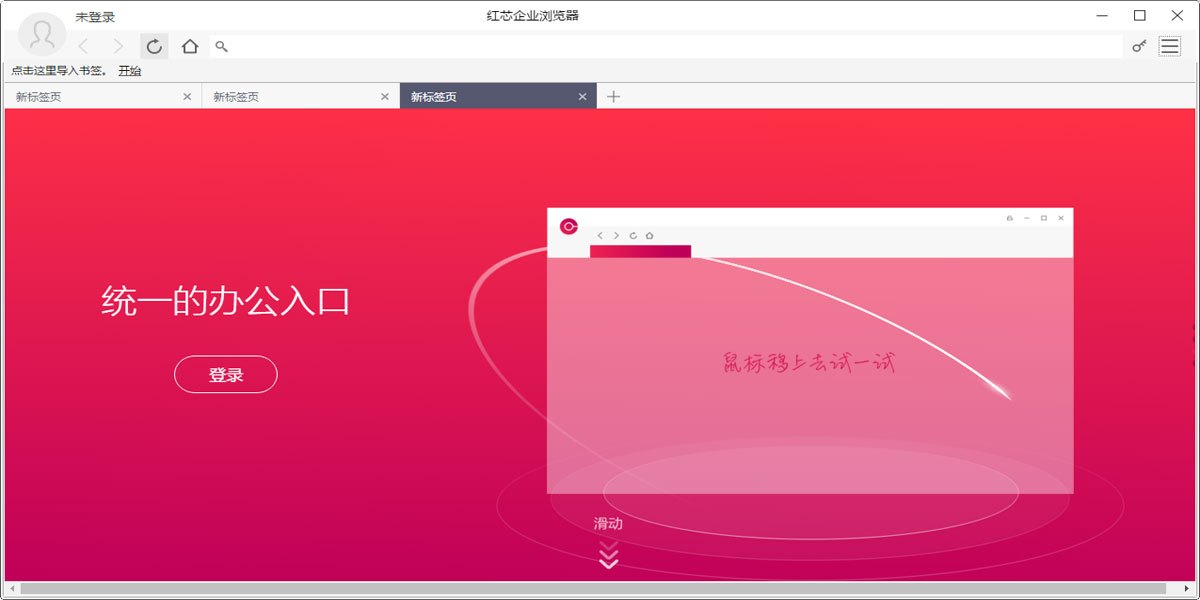This screenshot has width=1200, height=600.
Task: Open the home page via home icon
Action: (x=189, y=46)
